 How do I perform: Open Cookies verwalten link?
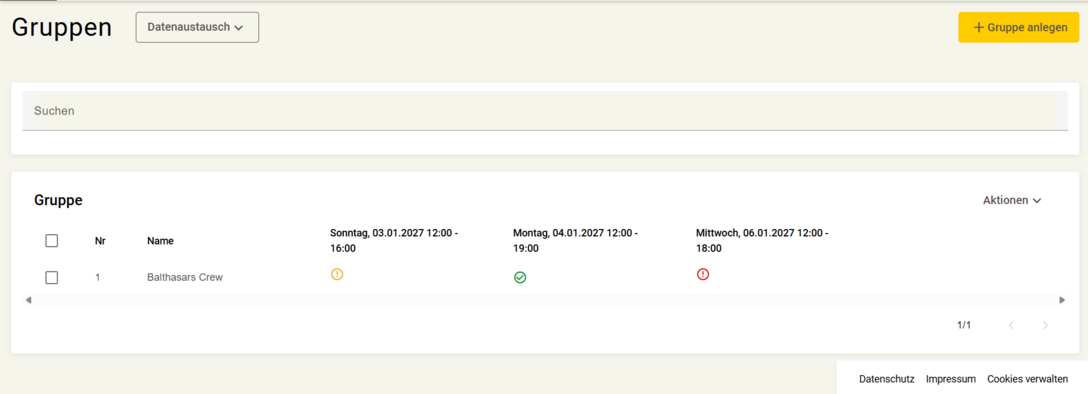point(1028,379)
